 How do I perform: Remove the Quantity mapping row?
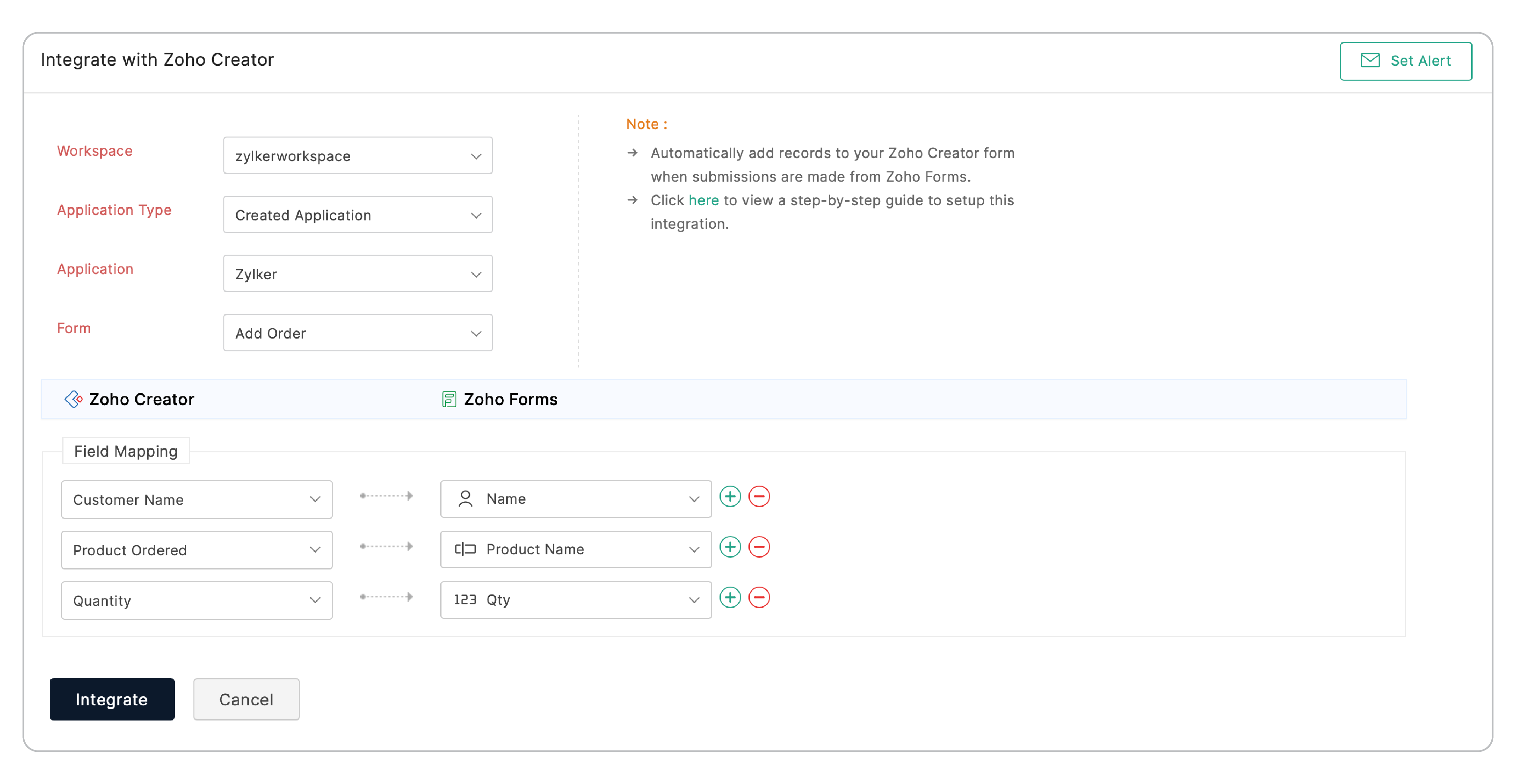[759, 597]
